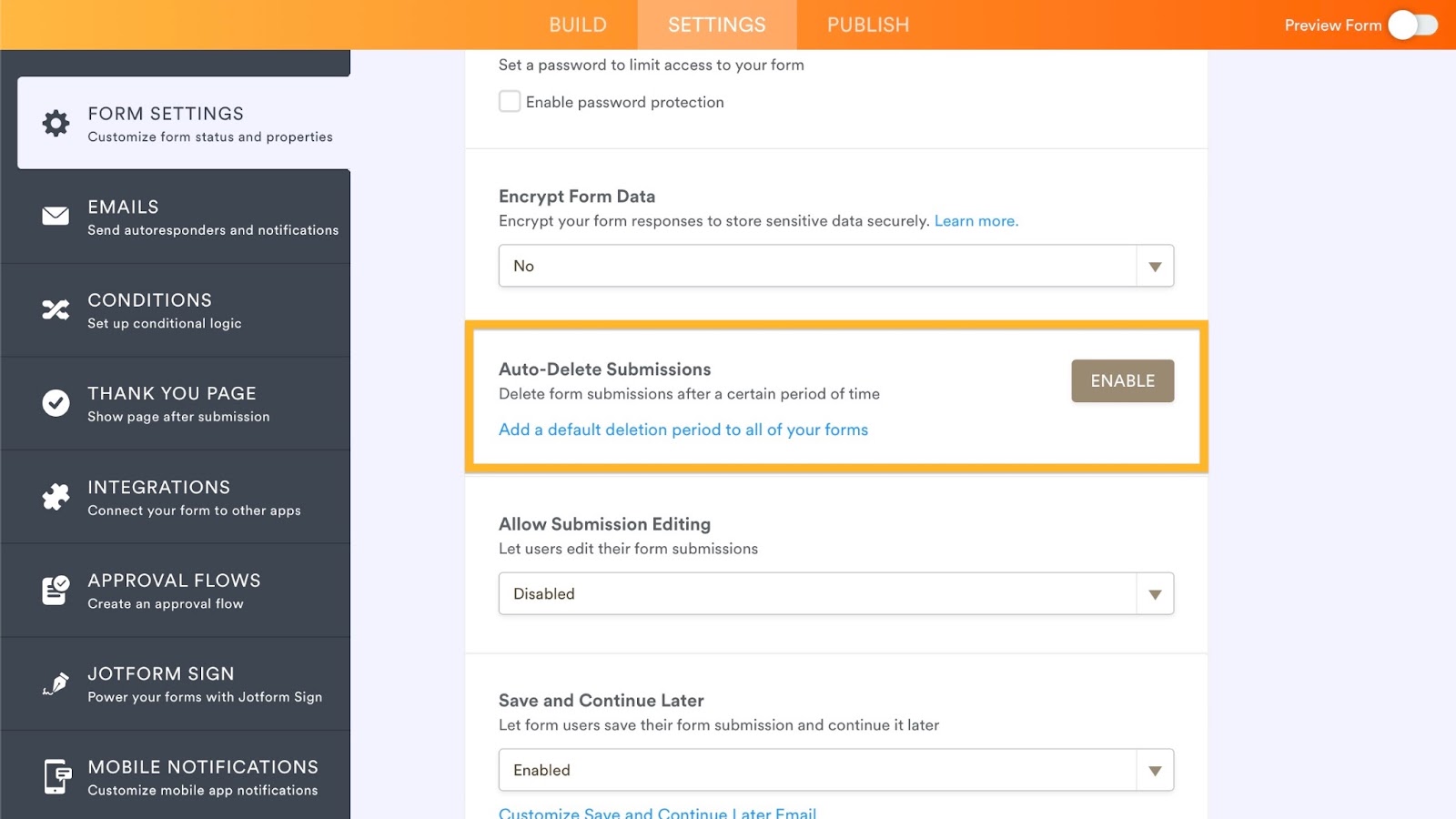
Task: Click the Thank You Page checkmark icon
Action: point(56,403)
